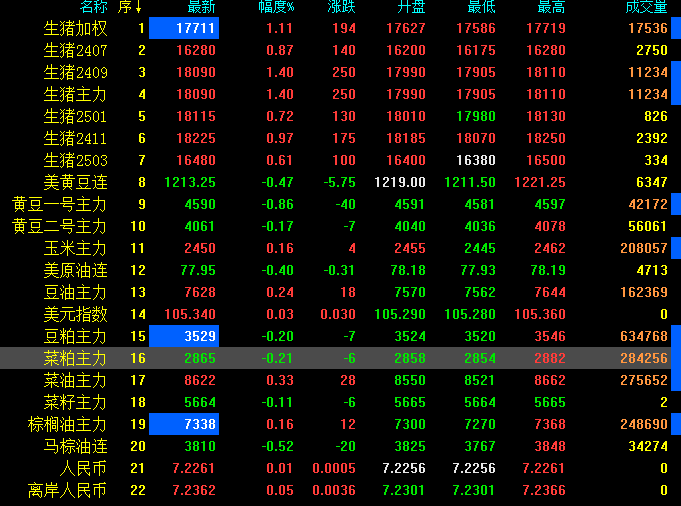Image resolution: width=681 pixels, height=506 pixels.
Task: Select the 生猪2409 contract name
Action: point(76,73)
